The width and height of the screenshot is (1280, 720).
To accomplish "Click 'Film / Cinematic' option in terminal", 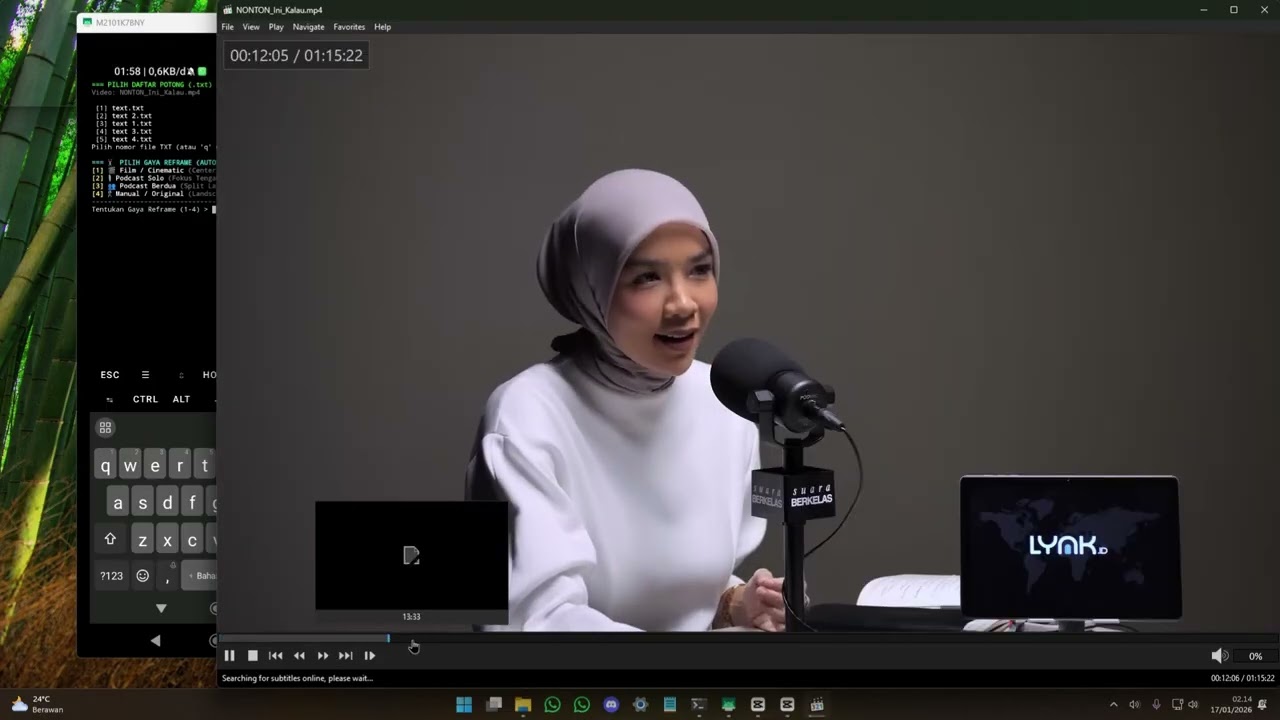I will point(151,170).
